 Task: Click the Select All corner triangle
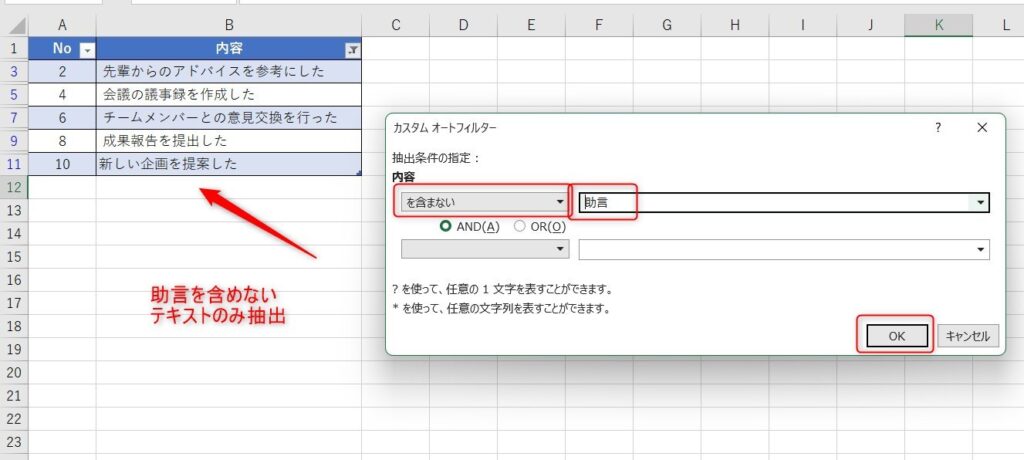17,26
